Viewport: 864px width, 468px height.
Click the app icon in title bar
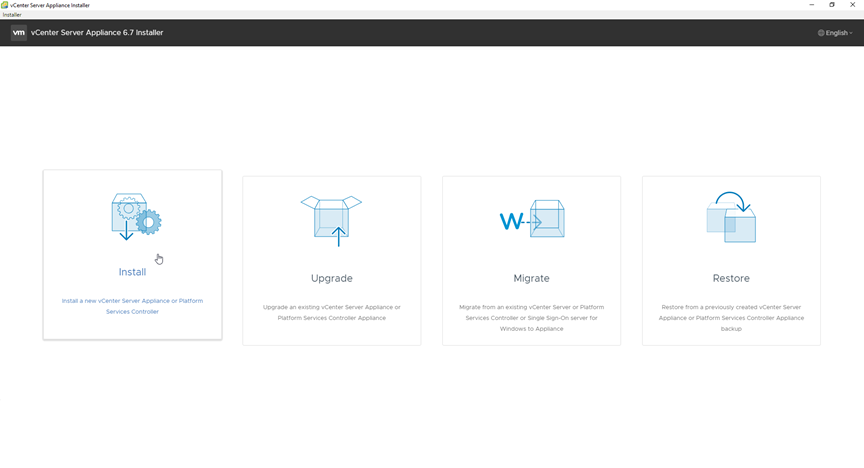pos(4,5)
